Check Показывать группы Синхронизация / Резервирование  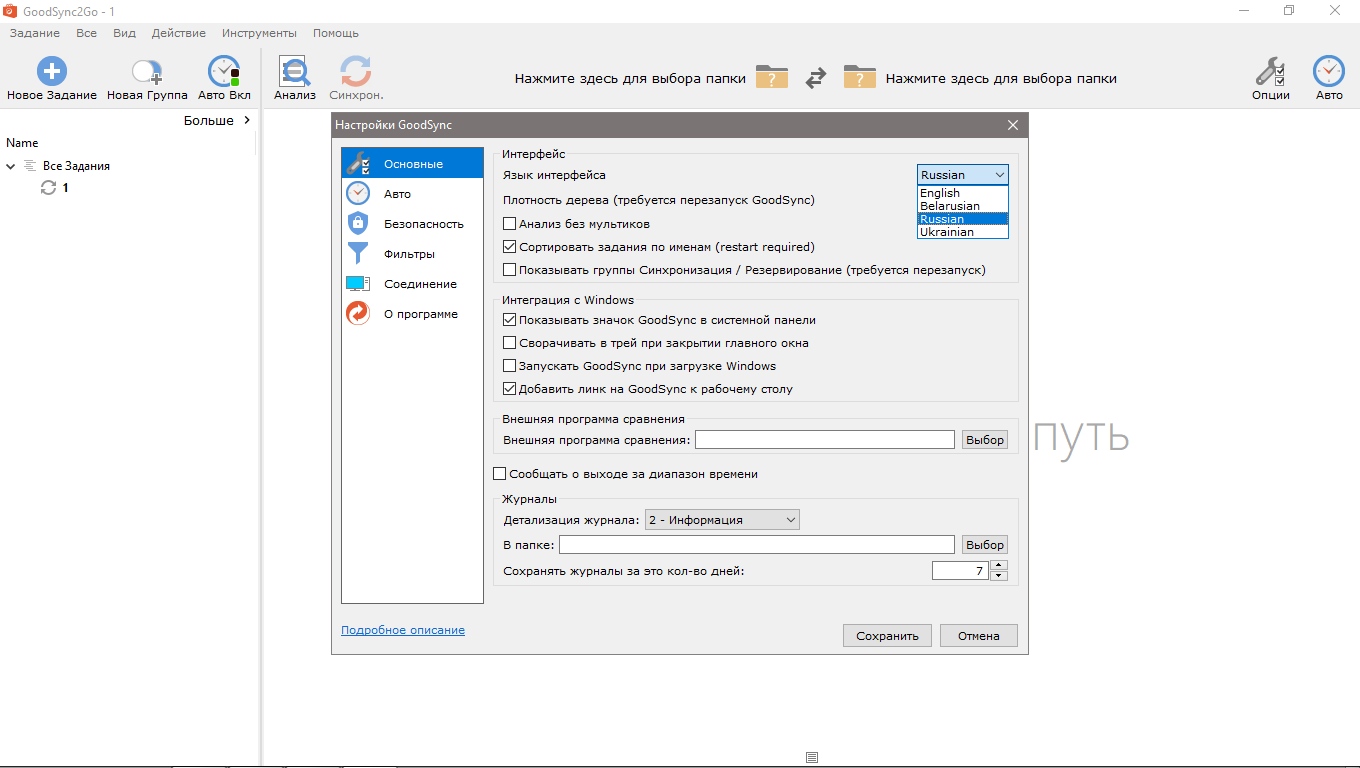coord(510,270)
